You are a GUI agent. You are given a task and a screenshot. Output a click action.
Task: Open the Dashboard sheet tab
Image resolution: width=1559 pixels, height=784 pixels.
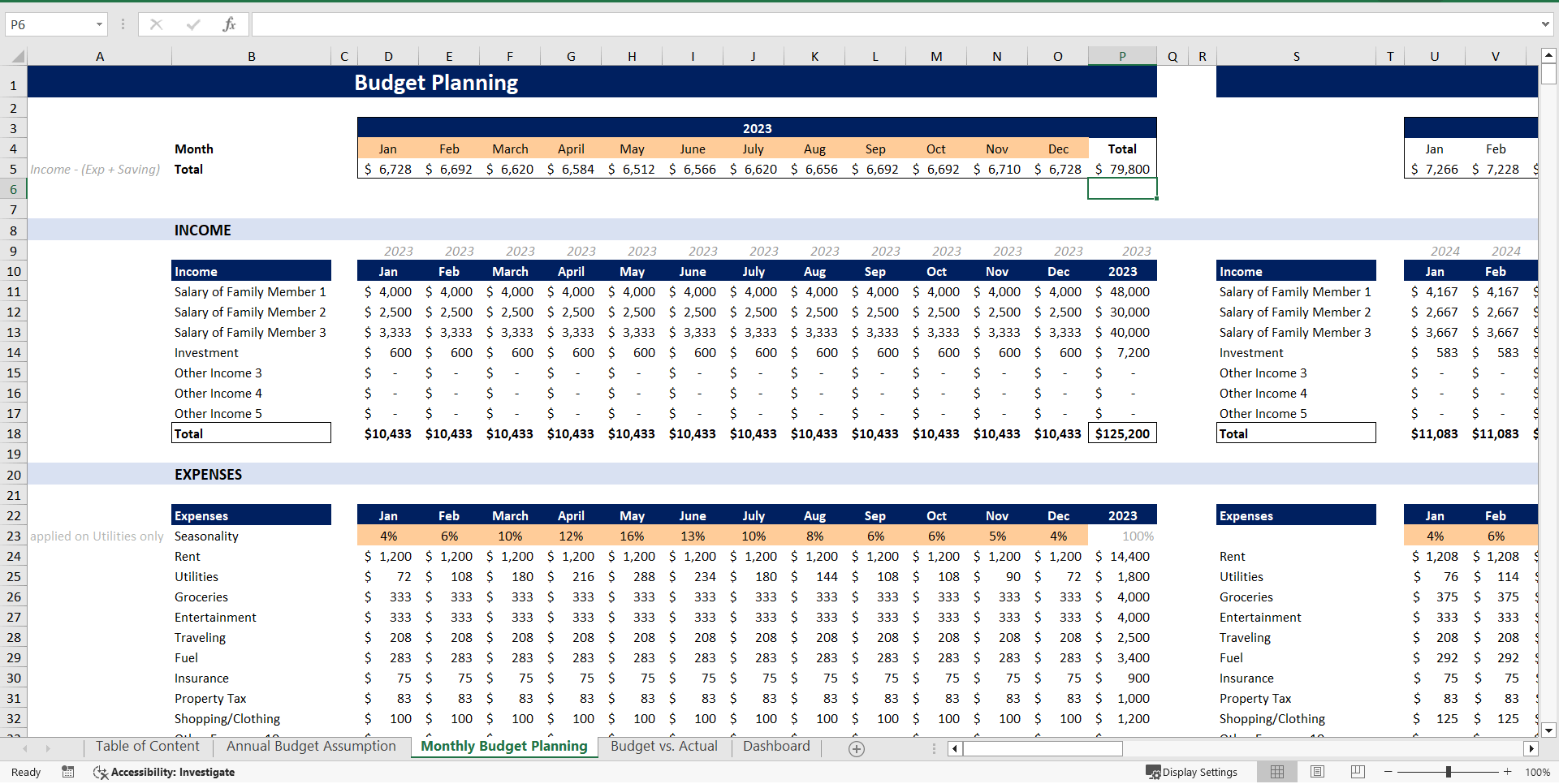pyautogui.click(x=776, y=747)
